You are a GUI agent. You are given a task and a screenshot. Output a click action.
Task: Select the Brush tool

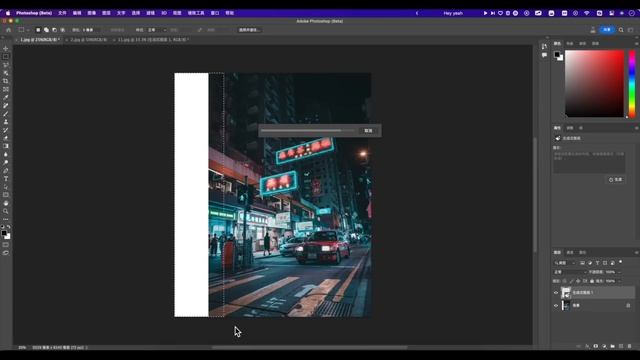coord(6,114)
